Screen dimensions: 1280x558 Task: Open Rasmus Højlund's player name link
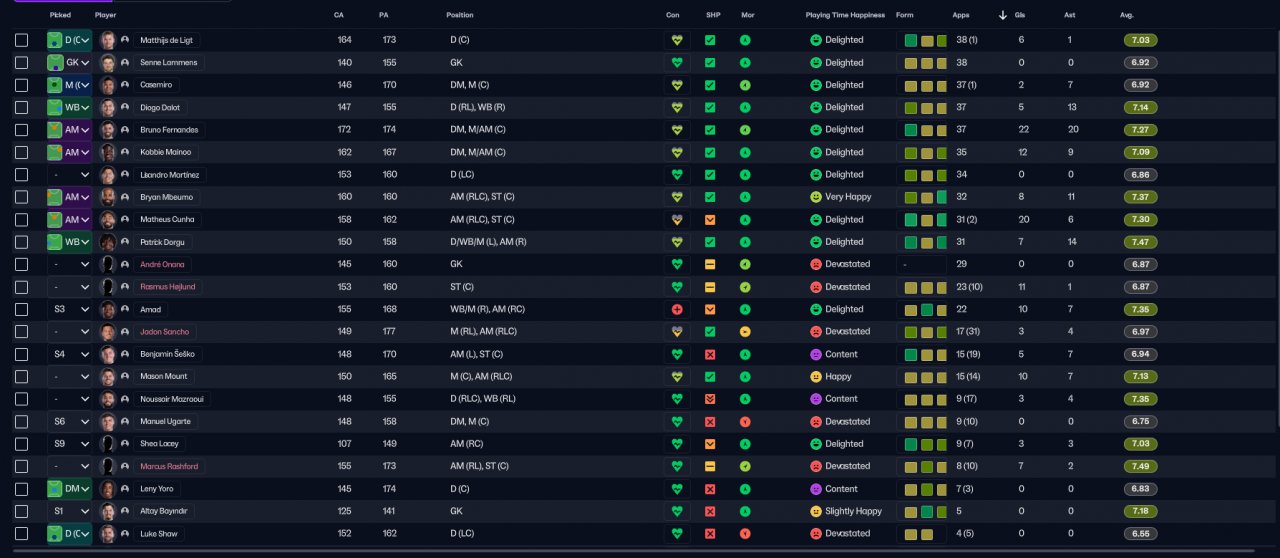168,287
